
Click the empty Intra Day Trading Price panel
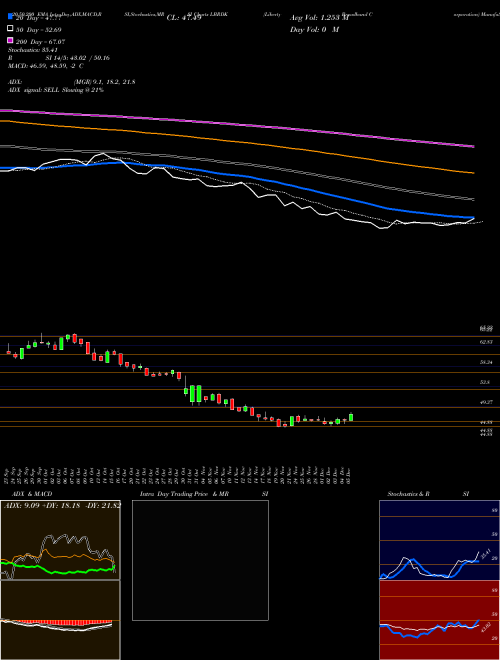pos(200,560)
